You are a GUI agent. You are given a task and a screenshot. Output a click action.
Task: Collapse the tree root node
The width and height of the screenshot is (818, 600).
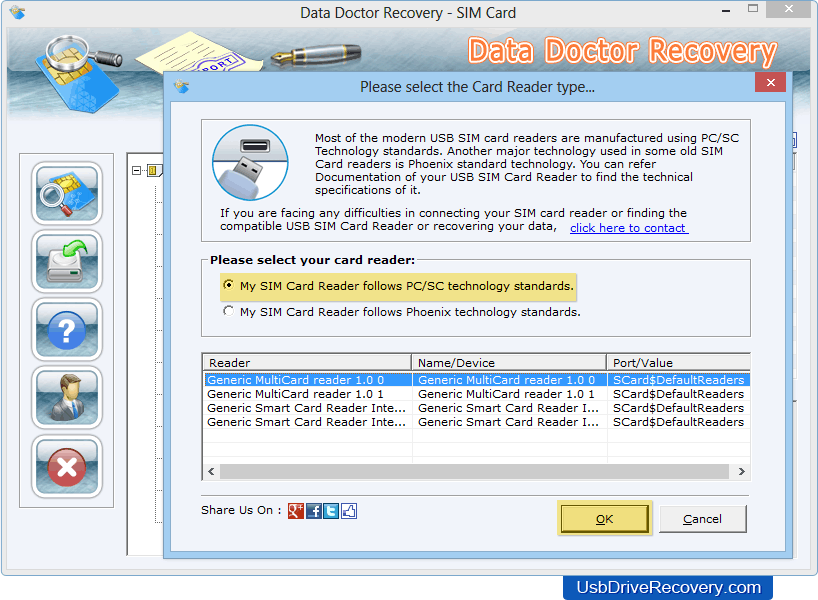(136, 171)
